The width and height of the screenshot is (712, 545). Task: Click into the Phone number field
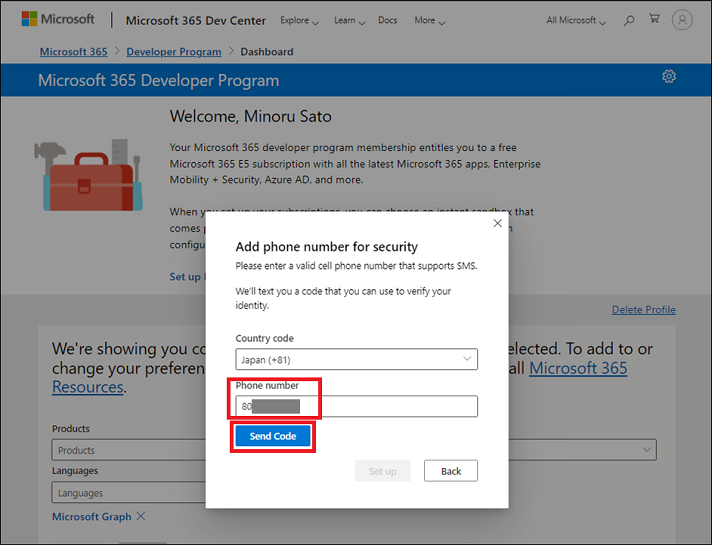coord(356,406)
